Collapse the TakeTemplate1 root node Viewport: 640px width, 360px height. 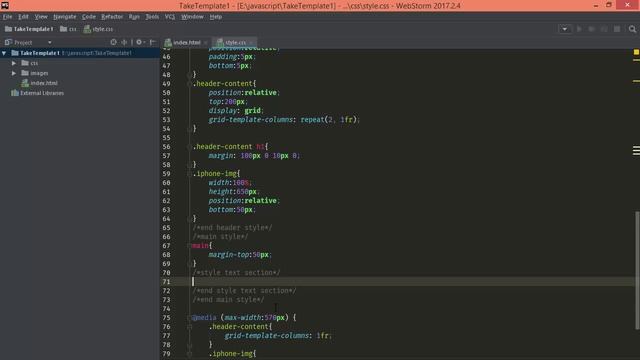click(4, 53)
